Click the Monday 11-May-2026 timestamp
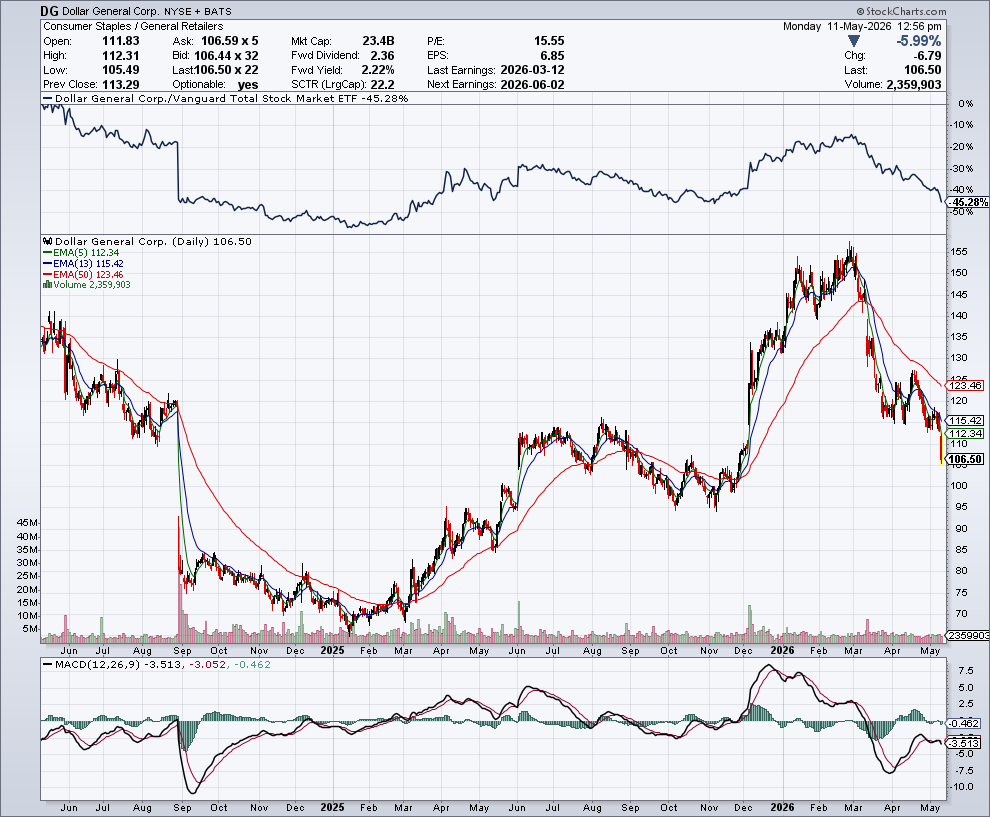990x817 pixels. [x=862, y=27]
